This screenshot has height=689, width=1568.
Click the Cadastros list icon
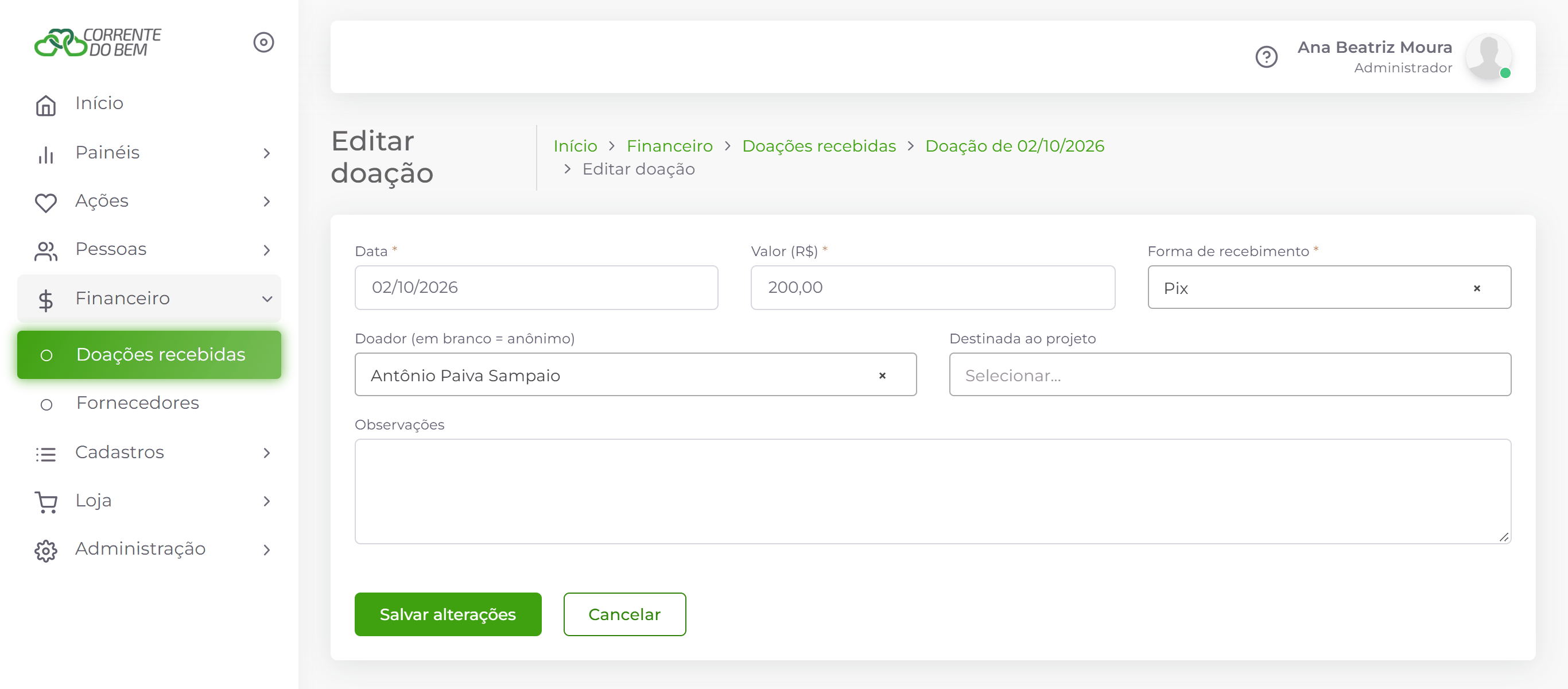click(46, 454)
